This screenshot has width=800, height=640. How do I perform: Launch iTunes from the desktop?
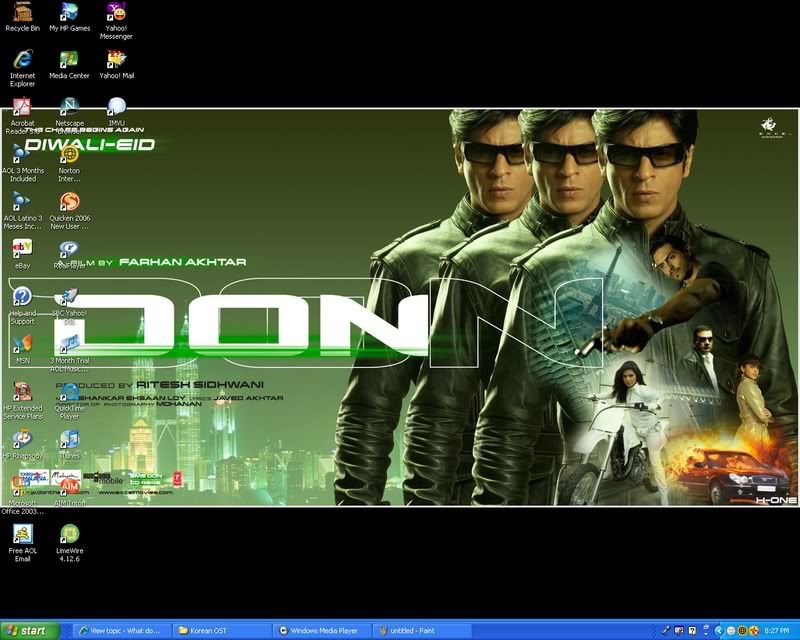(x=69, y=440)
